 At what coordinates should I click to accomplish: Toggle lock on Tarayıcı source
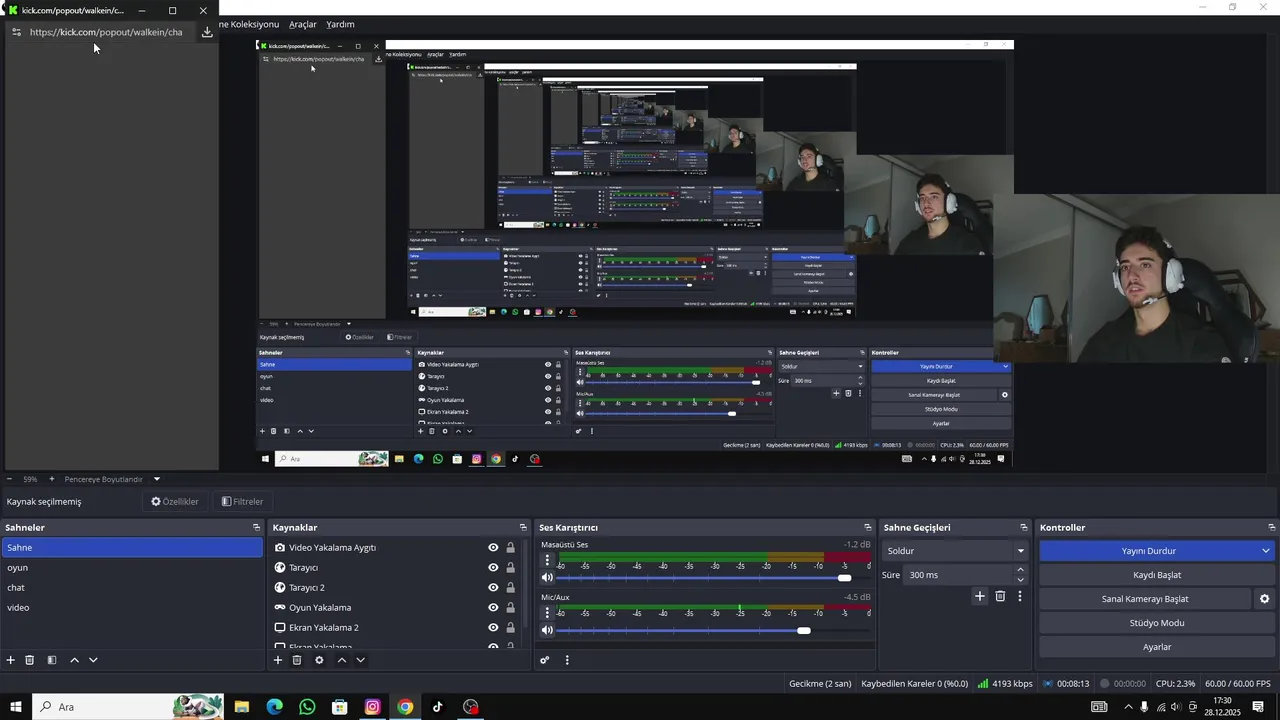510,568
